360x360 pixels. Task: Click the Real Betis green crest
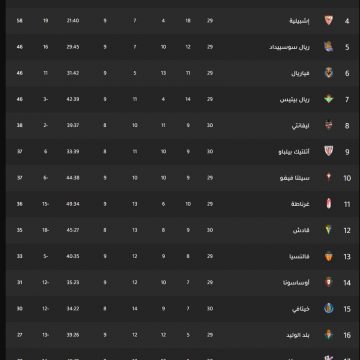pyautogui.click(x=329, y=99)
